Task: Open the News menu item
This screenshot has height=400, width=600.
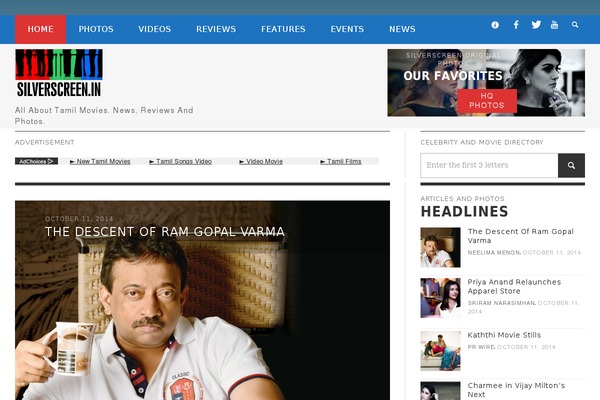Action: pyautogui.click(x=402, y=29)
